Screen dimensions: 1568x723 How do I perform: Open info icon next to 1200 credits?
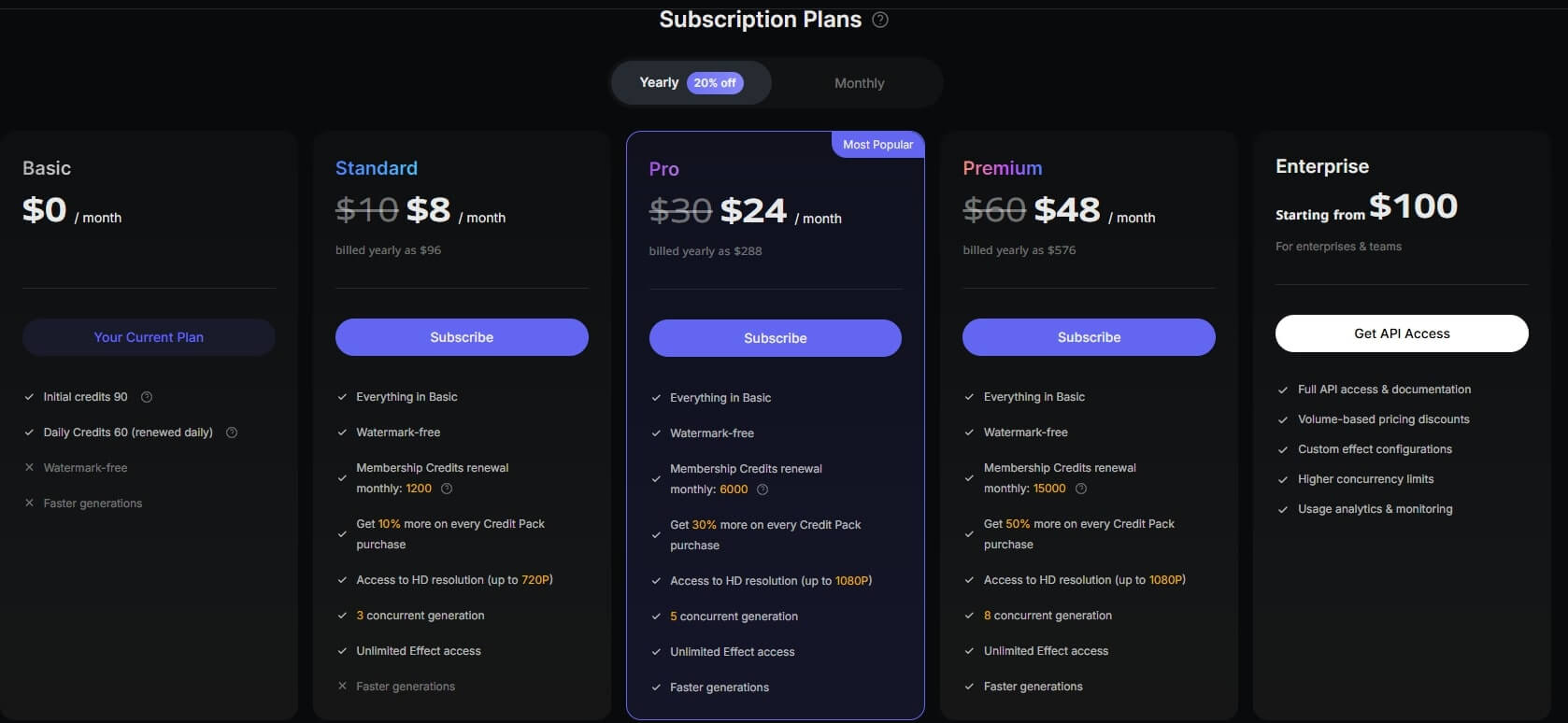447,489
